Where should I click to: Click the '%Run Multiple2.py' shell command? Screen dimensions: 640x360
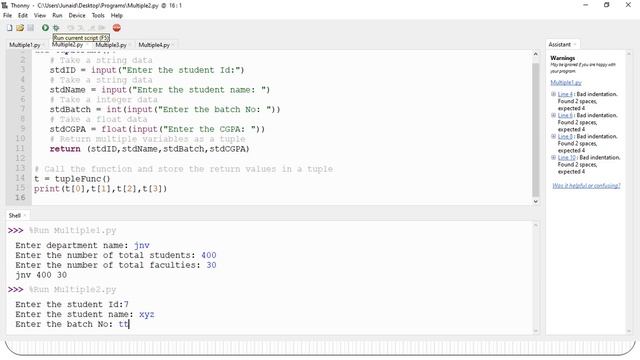click(72, 289)
